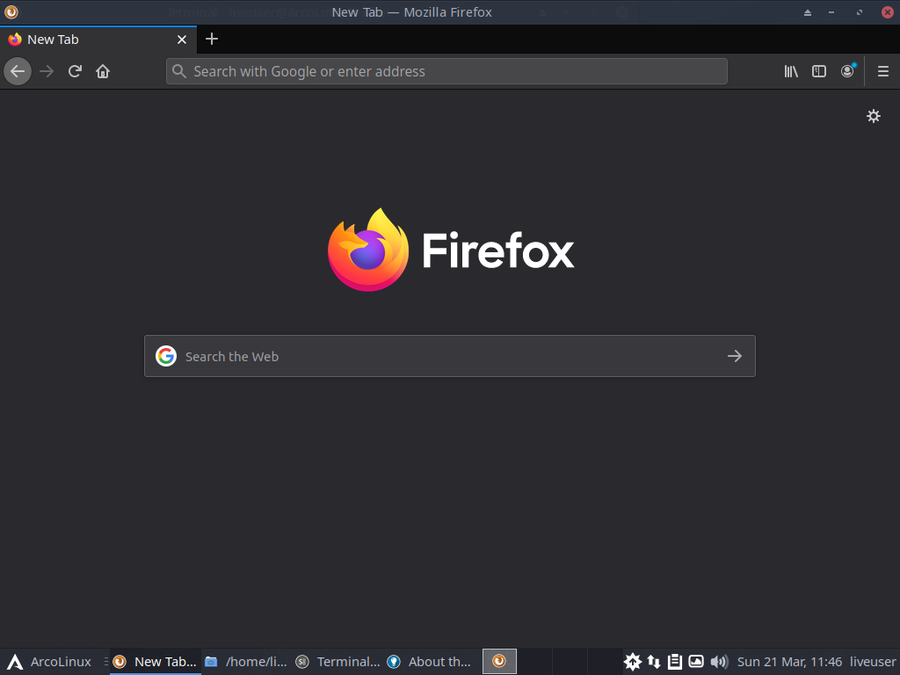Screen dimensions: 900x675
Task: Open the clipboard manager tray icon
Action: 675,662
